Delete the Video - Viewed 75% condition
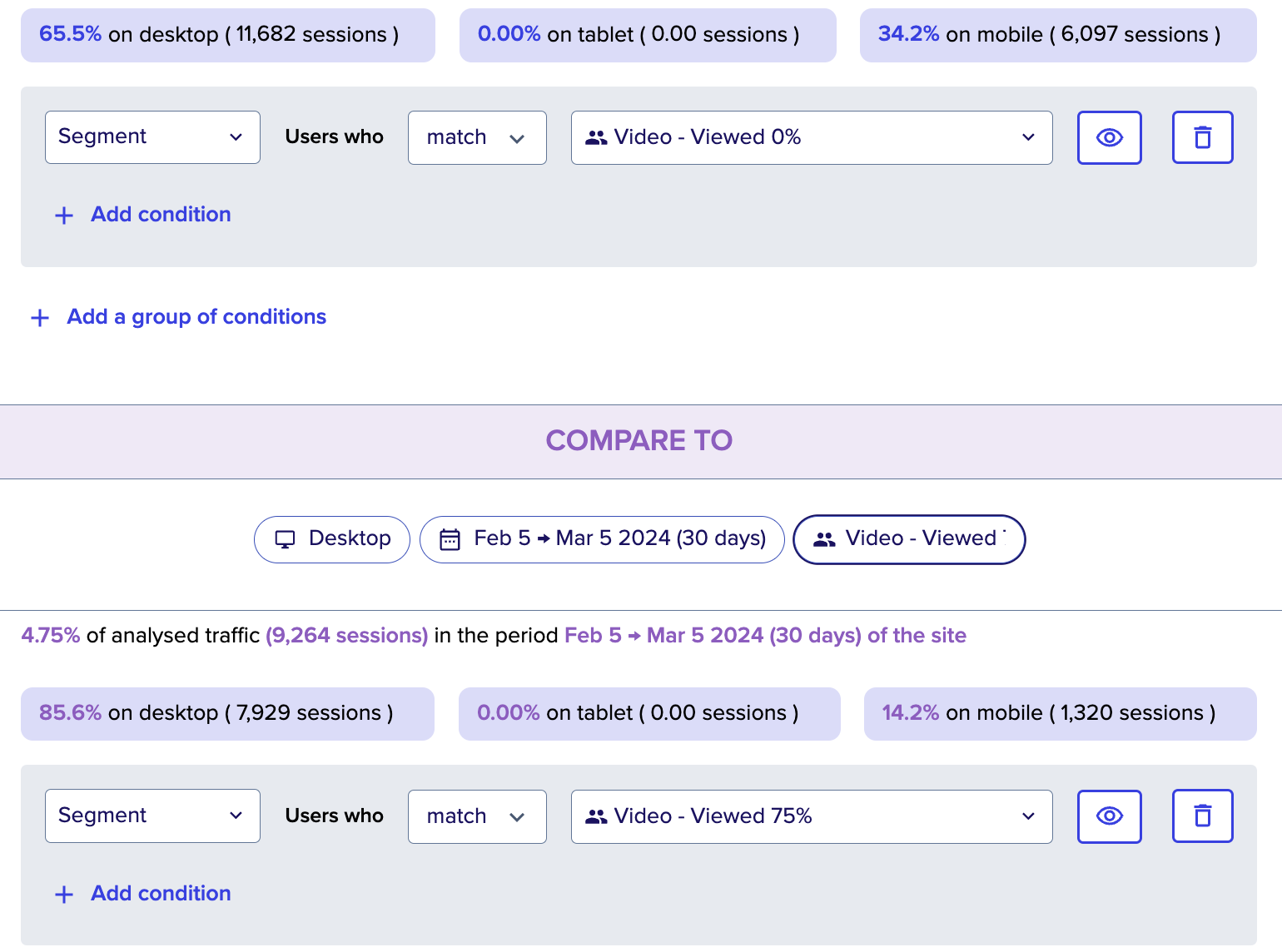 click(x=1202, y=816)
